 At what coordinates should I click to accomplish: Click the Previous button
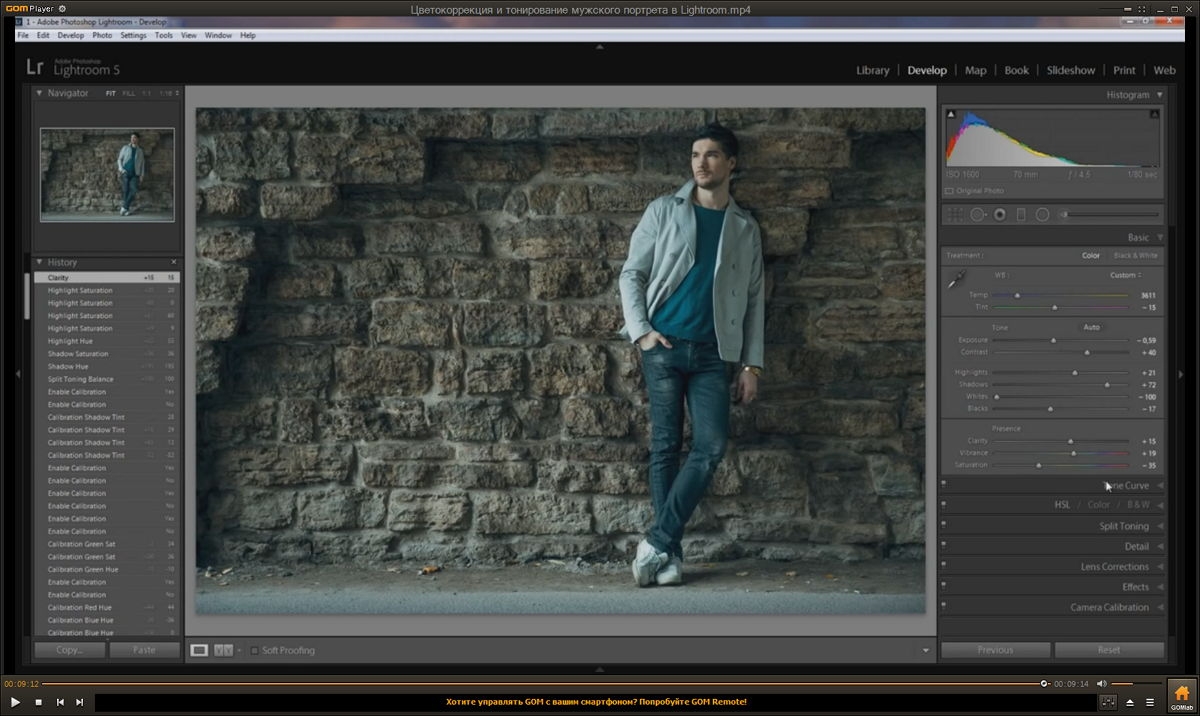point(995,650)
